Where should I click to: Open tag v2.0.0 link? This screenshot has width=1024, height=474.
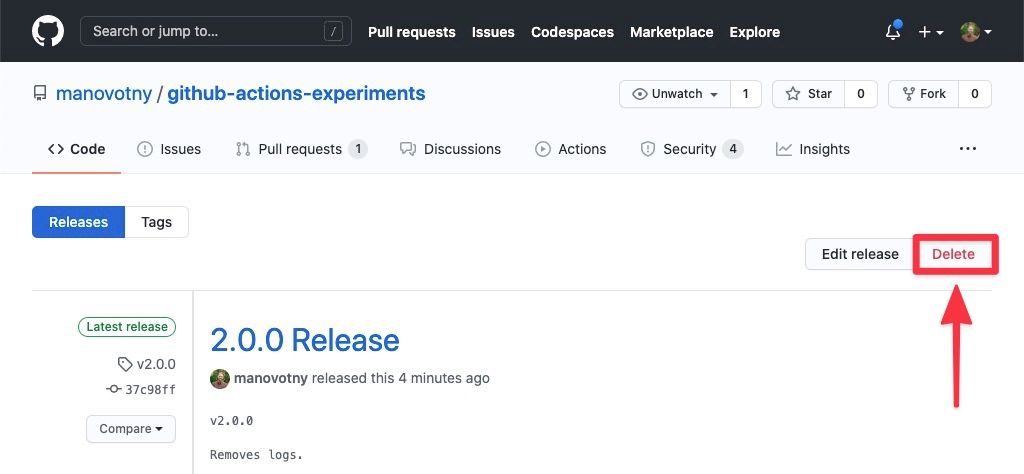[147, 364]
